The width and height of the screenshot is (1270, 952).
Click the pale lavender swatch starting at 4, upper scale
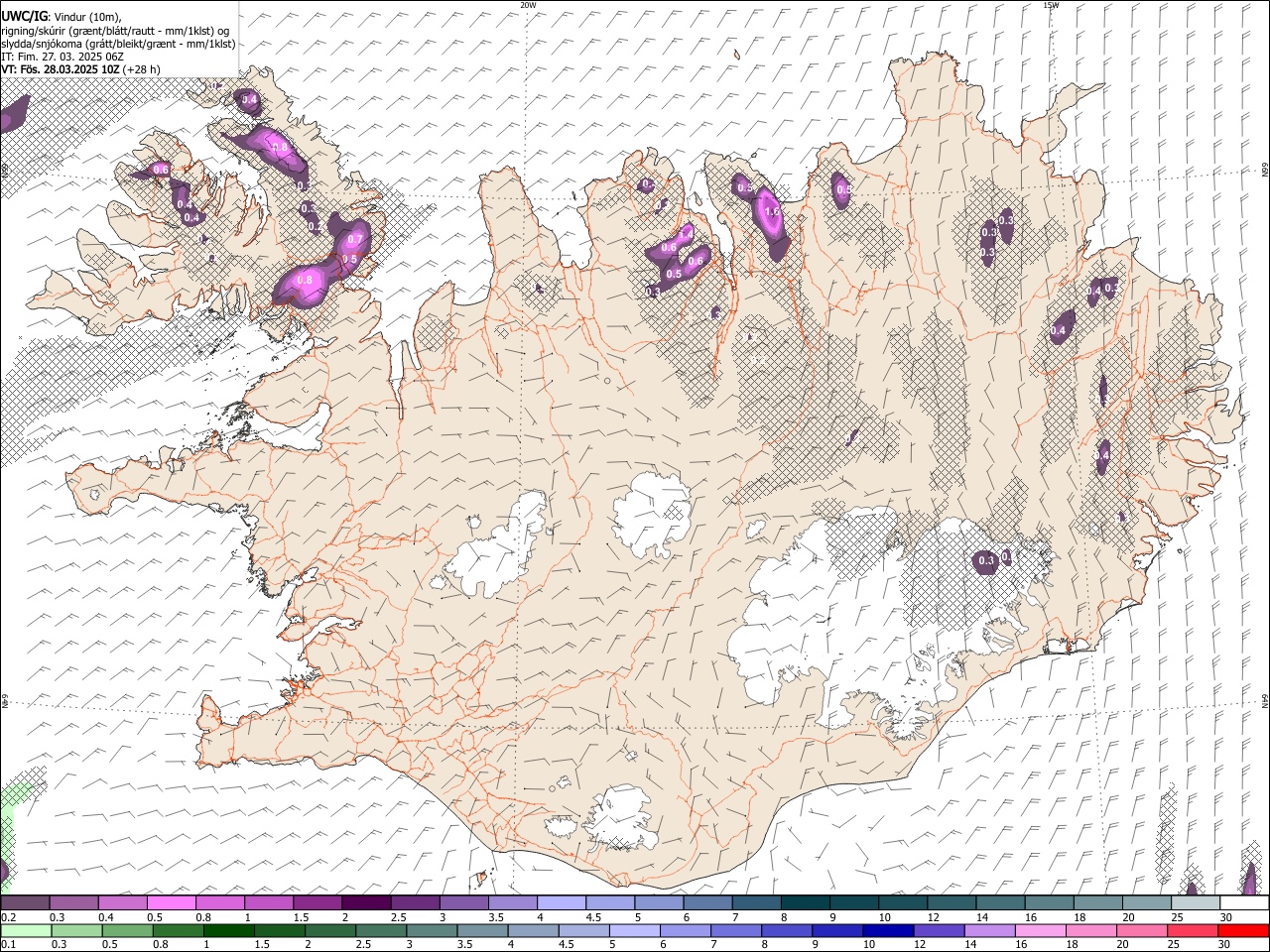point(561,902)
